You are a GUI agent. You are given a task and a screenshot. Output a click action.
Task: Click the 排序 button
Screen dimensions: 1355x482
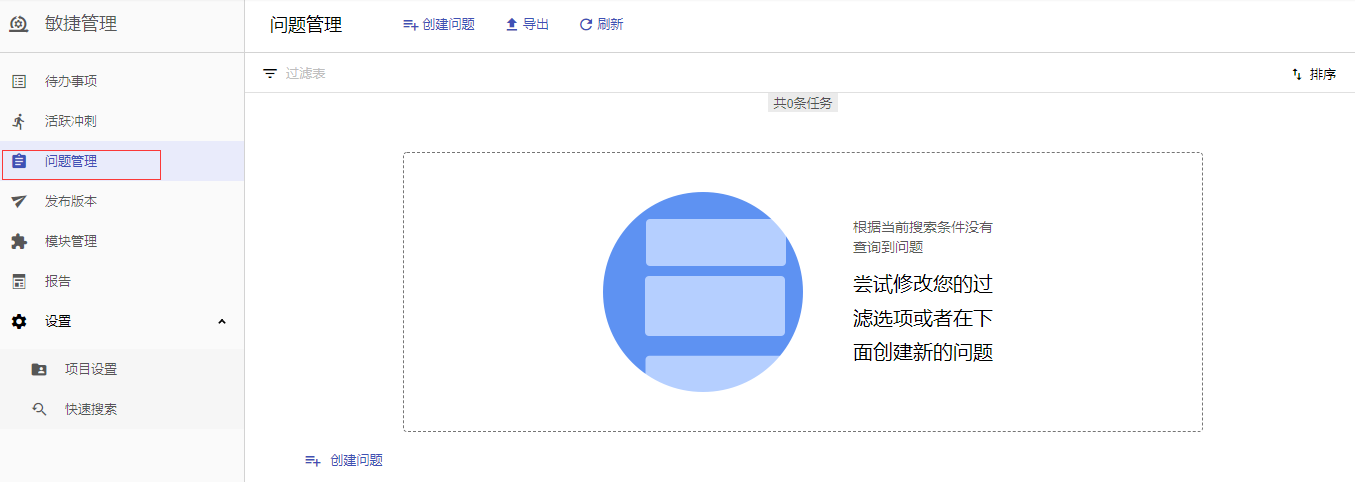point(1313,74)
